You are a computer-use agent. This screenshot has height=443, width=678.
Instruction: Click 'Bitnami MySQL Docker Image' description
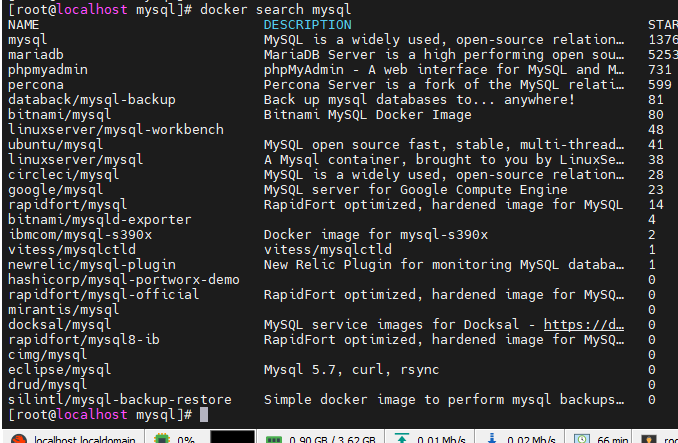[368, 115]
